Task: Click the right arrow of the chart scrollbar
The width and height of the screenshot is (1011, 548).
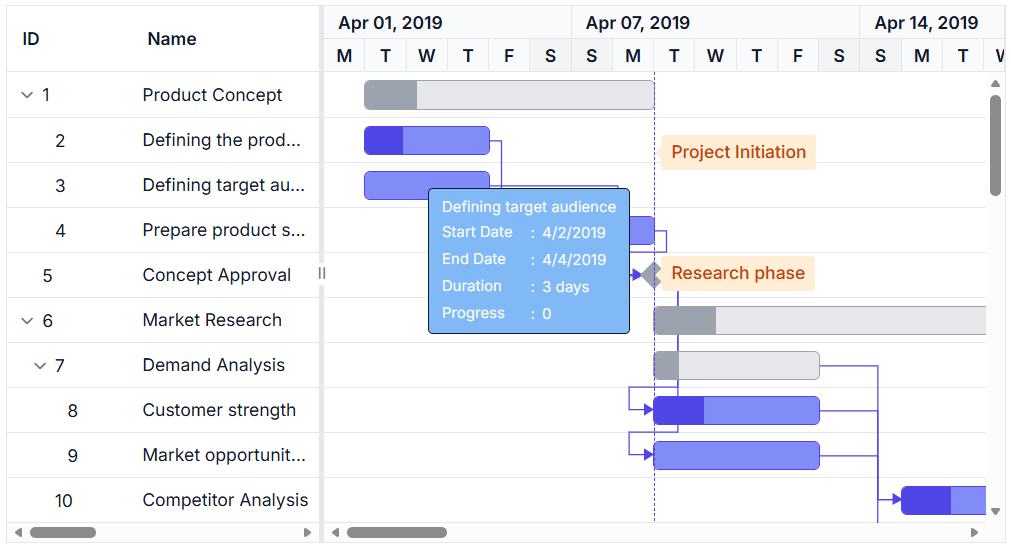Action: (974, 533)
